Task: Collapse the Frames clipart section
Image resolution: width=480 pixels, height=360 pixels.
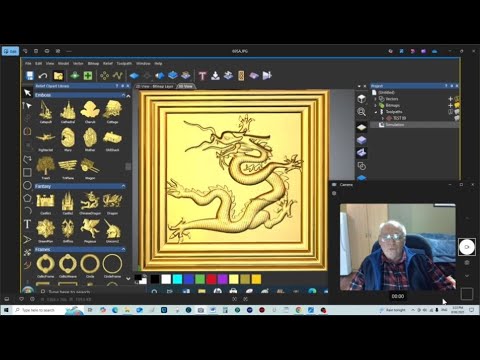Action: point(123,249)
